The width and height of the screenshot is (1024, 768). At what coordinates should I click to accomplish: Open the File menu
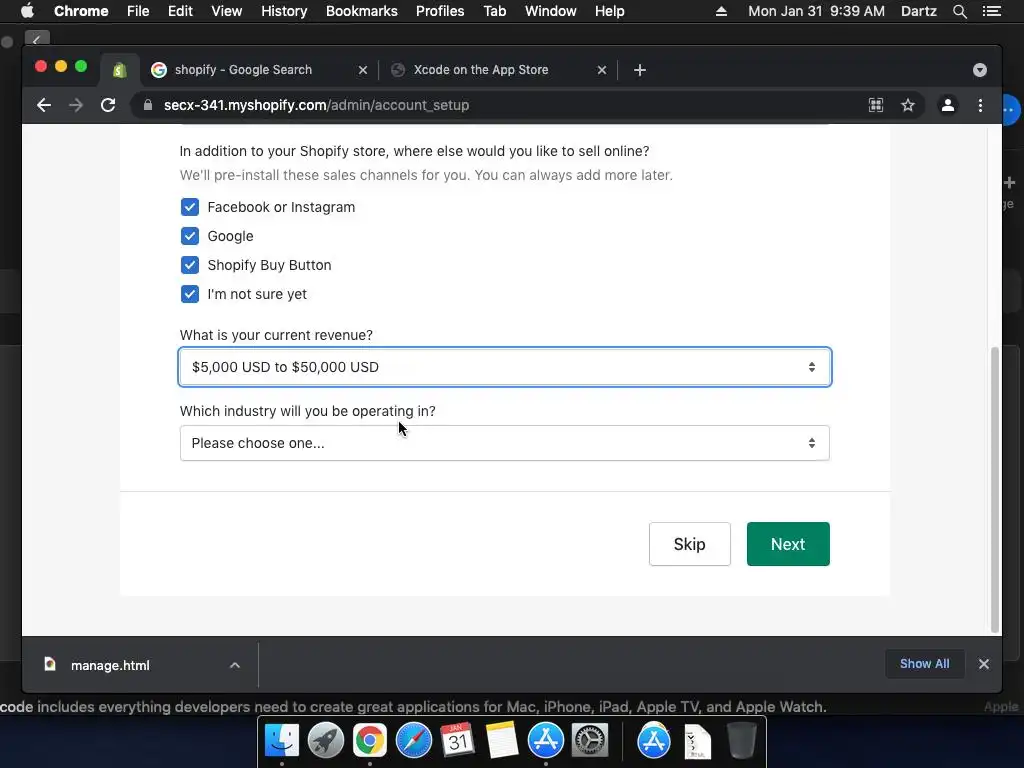(x=138, y=11)
